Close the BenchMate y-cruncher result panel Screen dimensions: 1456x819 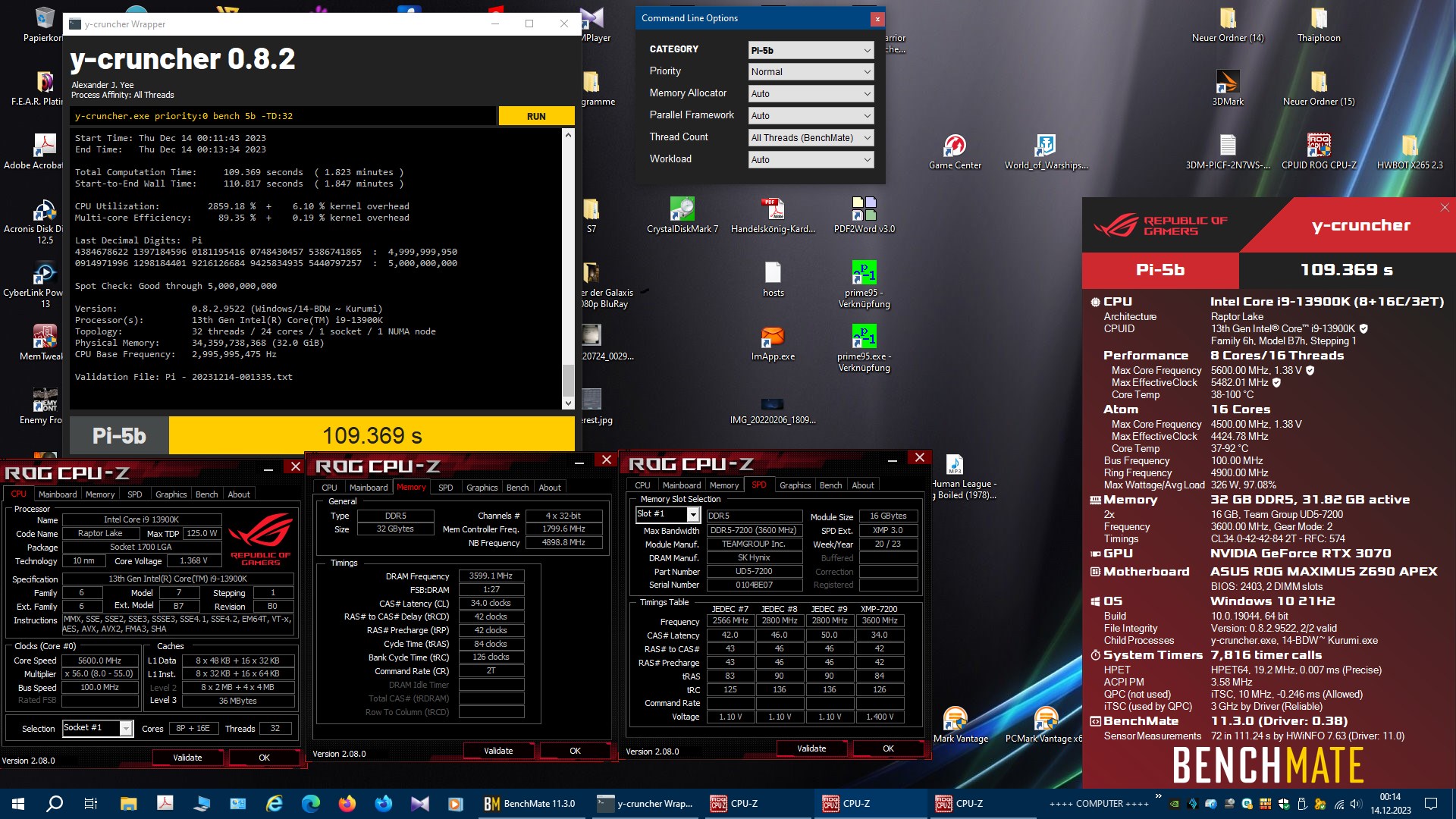1445,207
